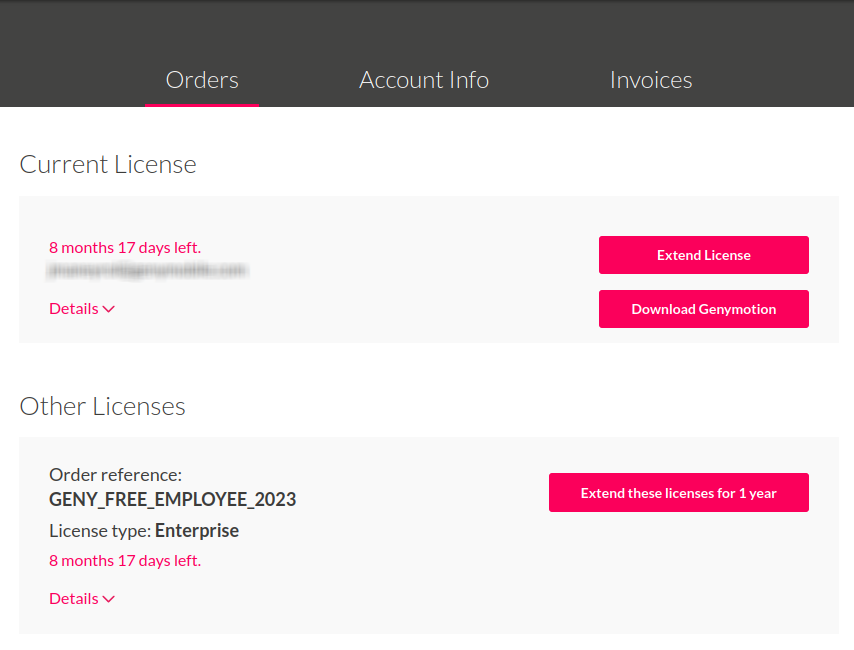Viewport: 854px width, 650px height.
Task: Open the Details link in Current License section
Action: (x=74, y=308)
